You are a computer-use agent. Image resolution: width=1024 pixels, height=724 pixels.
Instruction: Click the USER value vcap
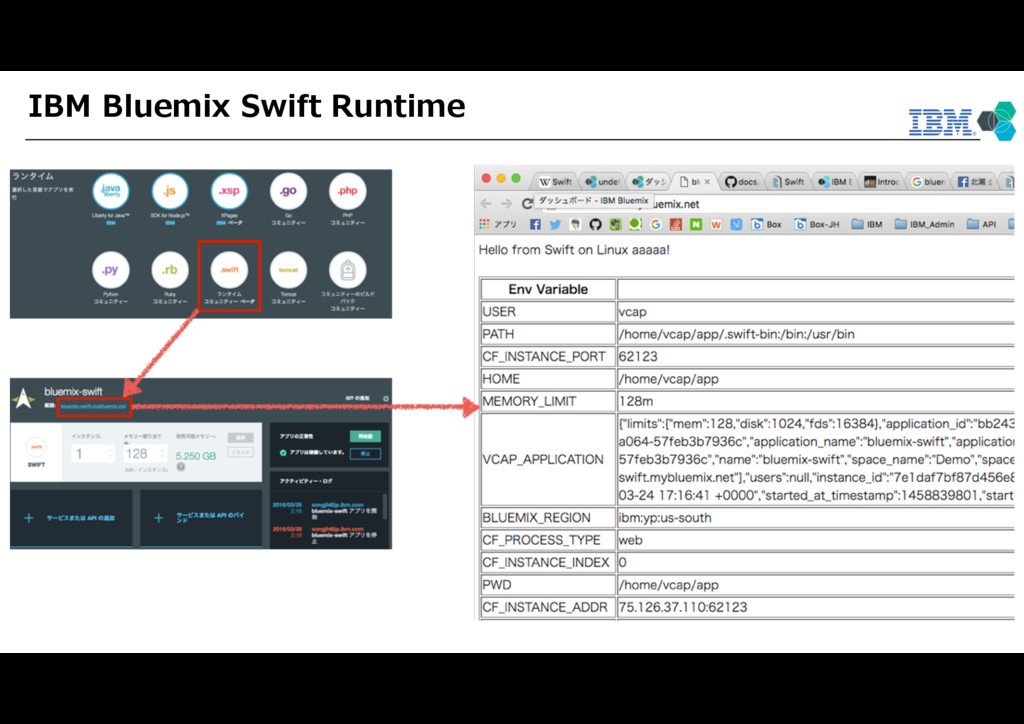633,312
